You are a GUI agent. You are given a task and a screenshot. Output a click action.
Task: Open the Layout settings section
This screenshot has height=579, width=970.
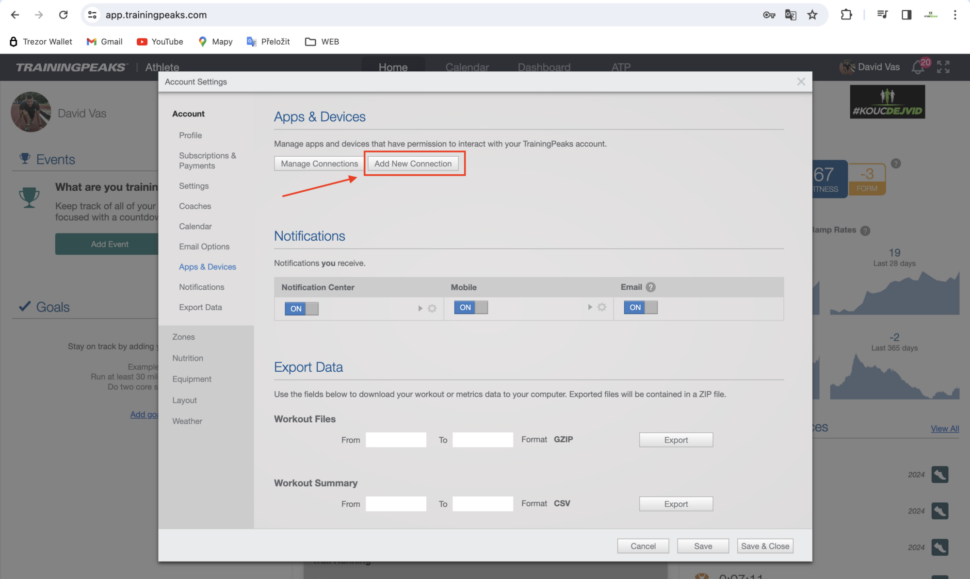(x=184, y=400)
